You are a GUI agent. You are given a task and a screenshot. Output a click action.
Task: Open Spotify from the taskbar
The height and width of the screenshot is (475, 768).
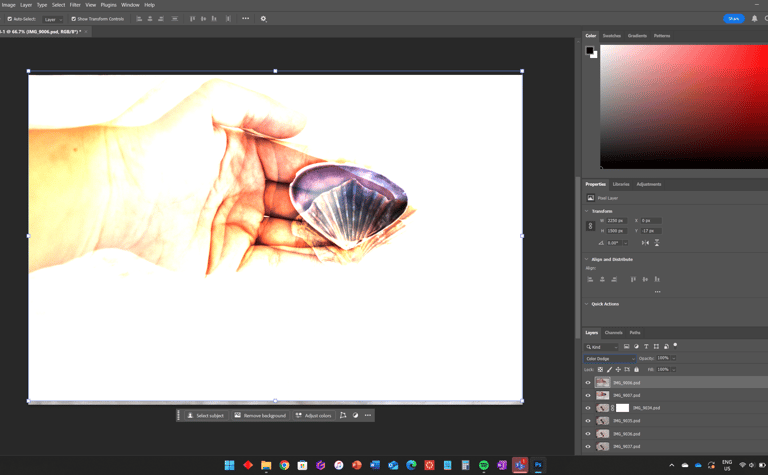click(x=483, y=465)
